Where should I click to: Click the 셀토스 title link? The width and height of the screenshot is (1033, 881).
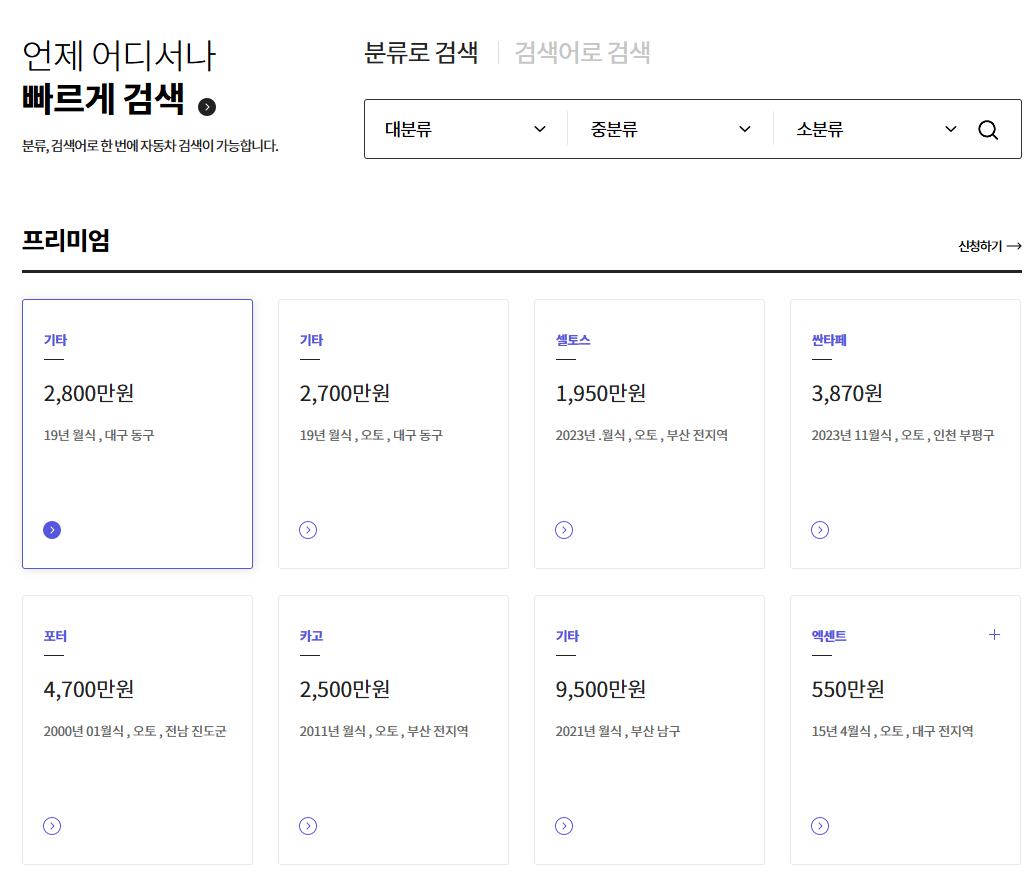click(x=572, y=340)
